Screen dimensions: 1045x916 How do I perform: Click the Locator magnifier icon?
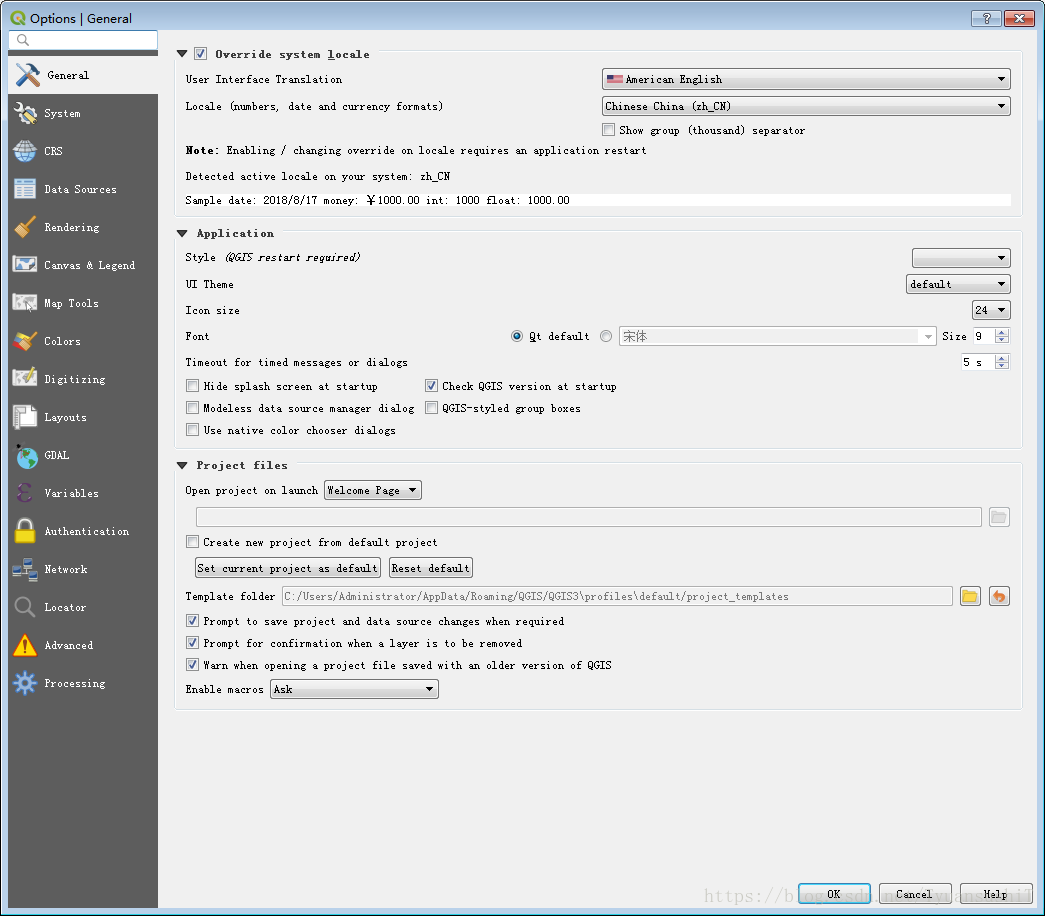click(25, 607)
